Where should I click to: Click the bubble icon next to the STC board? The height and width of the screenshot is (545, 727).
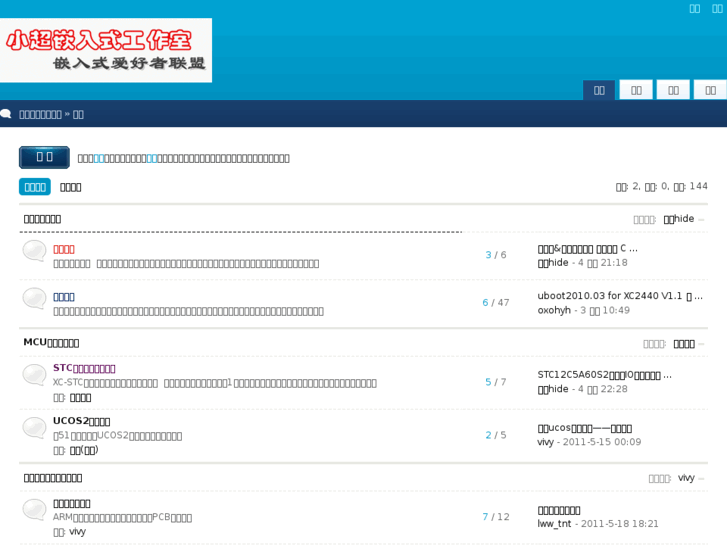[x=34, y=375]
